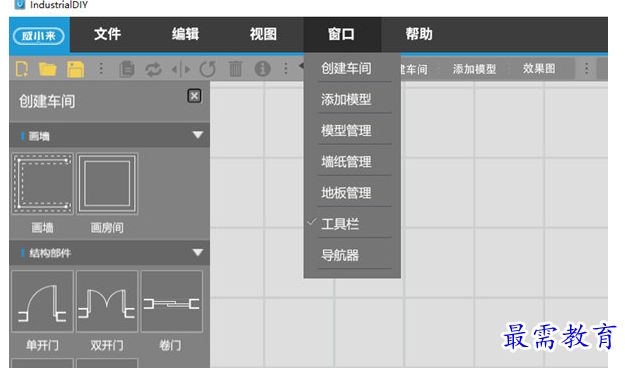Open the 编辑 menu

pyautogui.click(x=185, y=34)
